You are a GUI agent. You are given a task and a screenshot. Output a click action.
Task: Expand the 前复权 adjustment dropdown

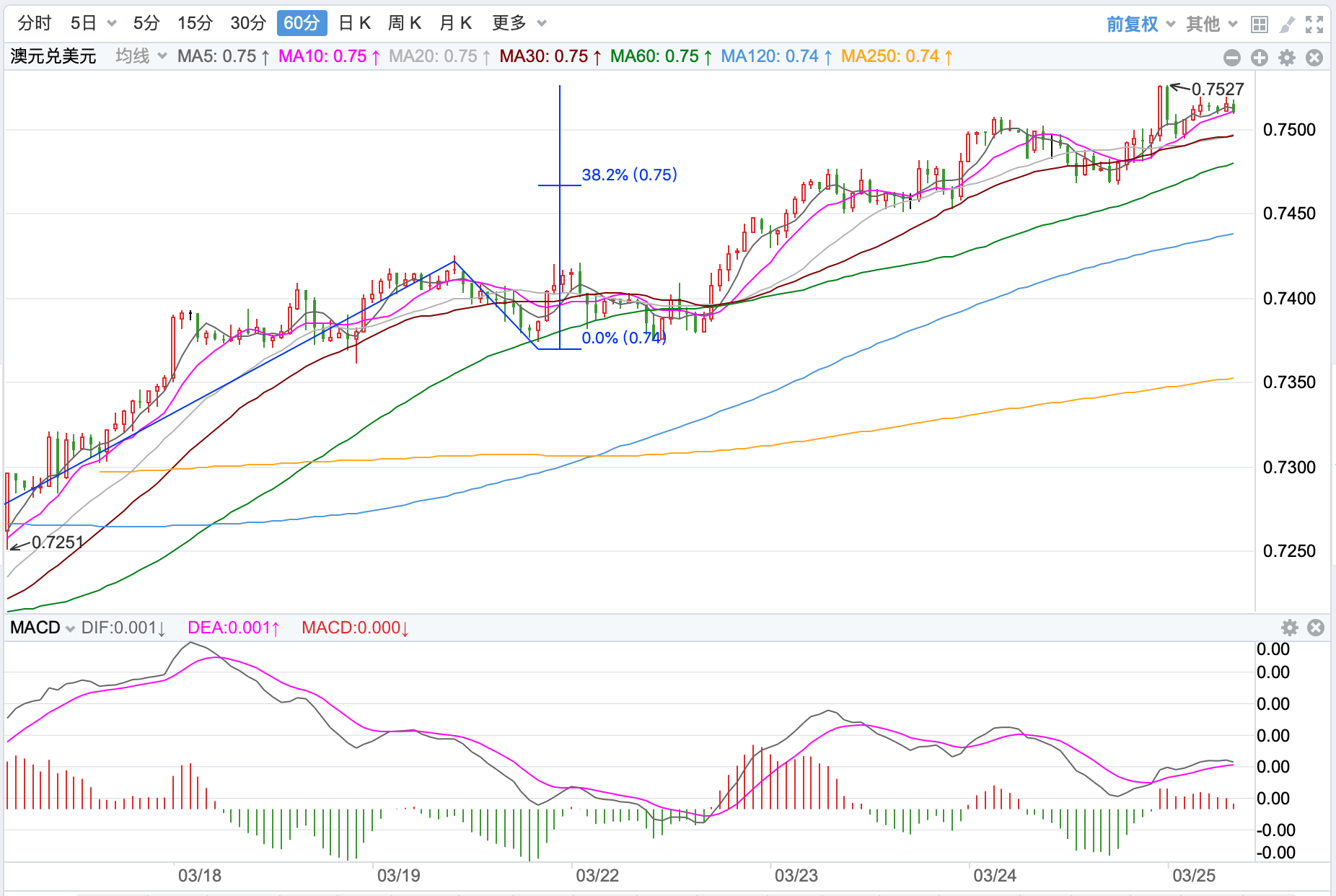[x=1141, y=24]
